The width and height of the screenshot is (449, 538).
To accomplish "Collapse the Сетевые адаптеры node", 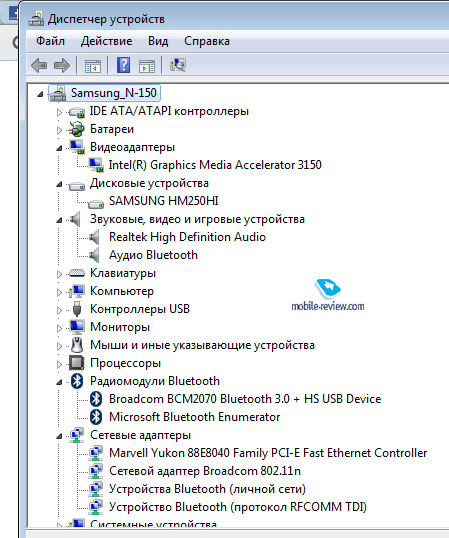I will 59,436.
